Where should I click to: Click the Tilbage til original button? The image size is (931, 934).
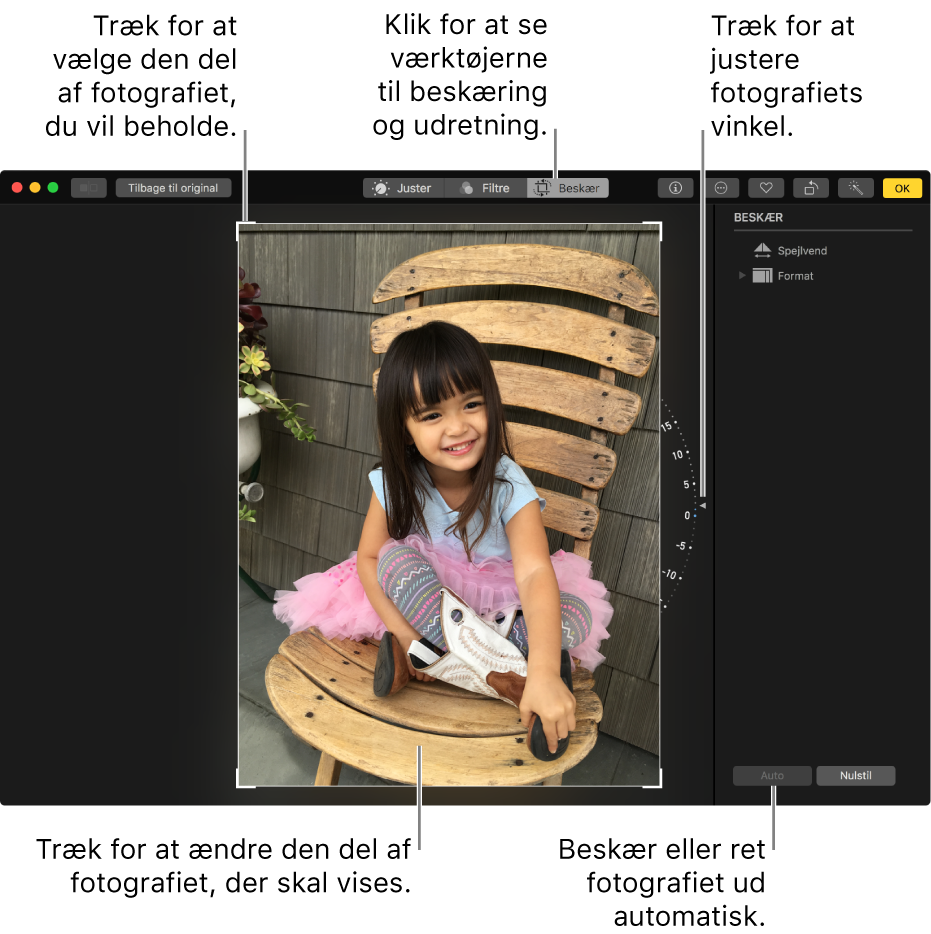pyautogui.click(x=173, y=188)
